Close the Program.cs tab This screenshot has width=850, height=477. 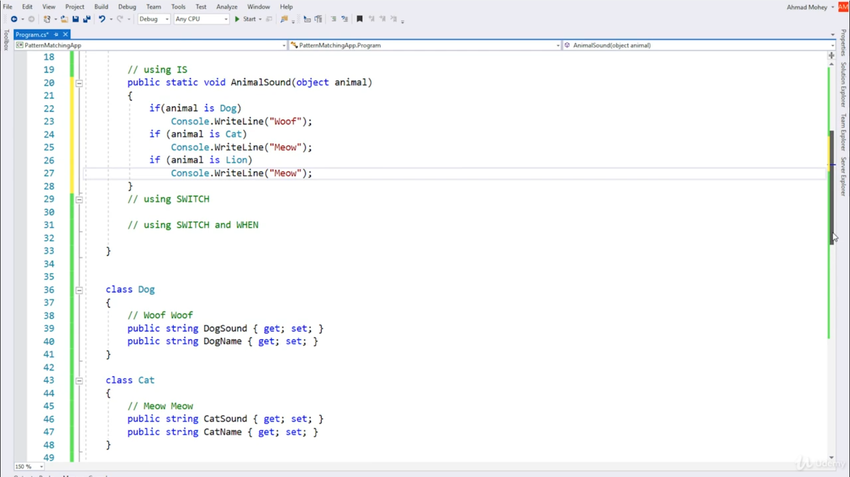click(x=65, y=35)
